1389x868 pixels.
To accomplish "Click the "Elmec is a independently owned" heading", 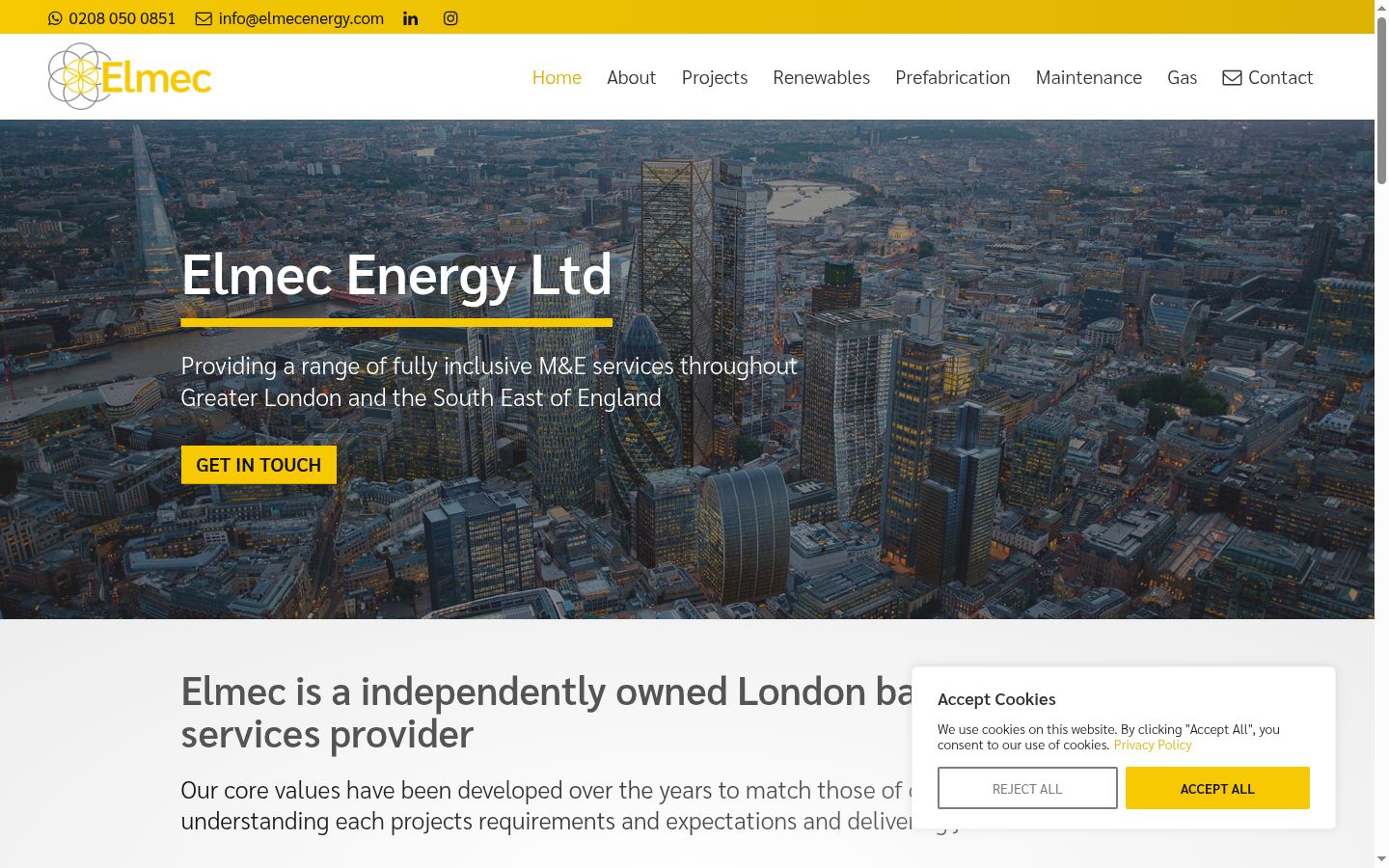I will pos(547,713).
